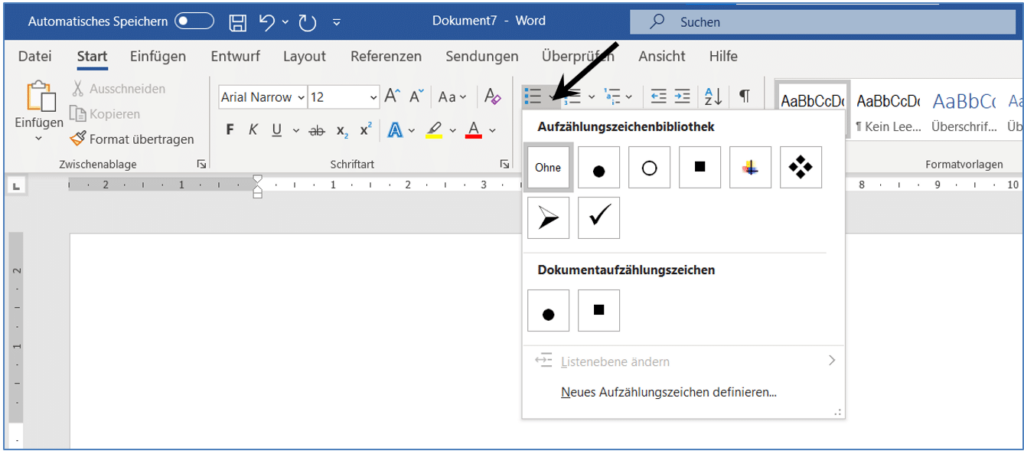1024x451 pixels.
Task: Expand the Einfügen paste dropdown arrow
Action: point(39,138)
